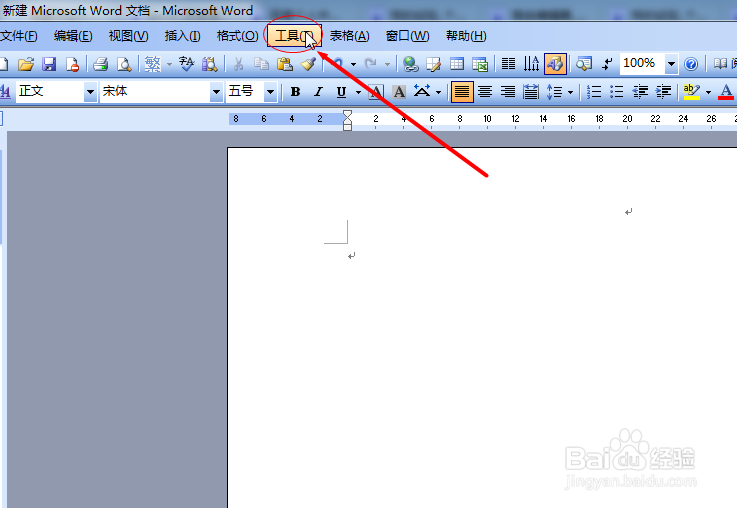Open Print Preview magnifier icon
Image resolution: width=737 pixels, height=508 pixels.
124,64
